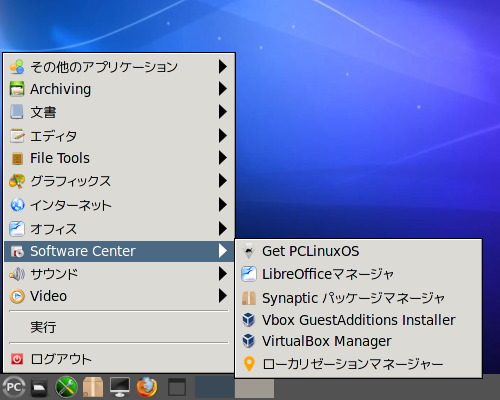The image size is (500, 400).
Task: Click the Video play icon
Action: (x=17, y=296)
